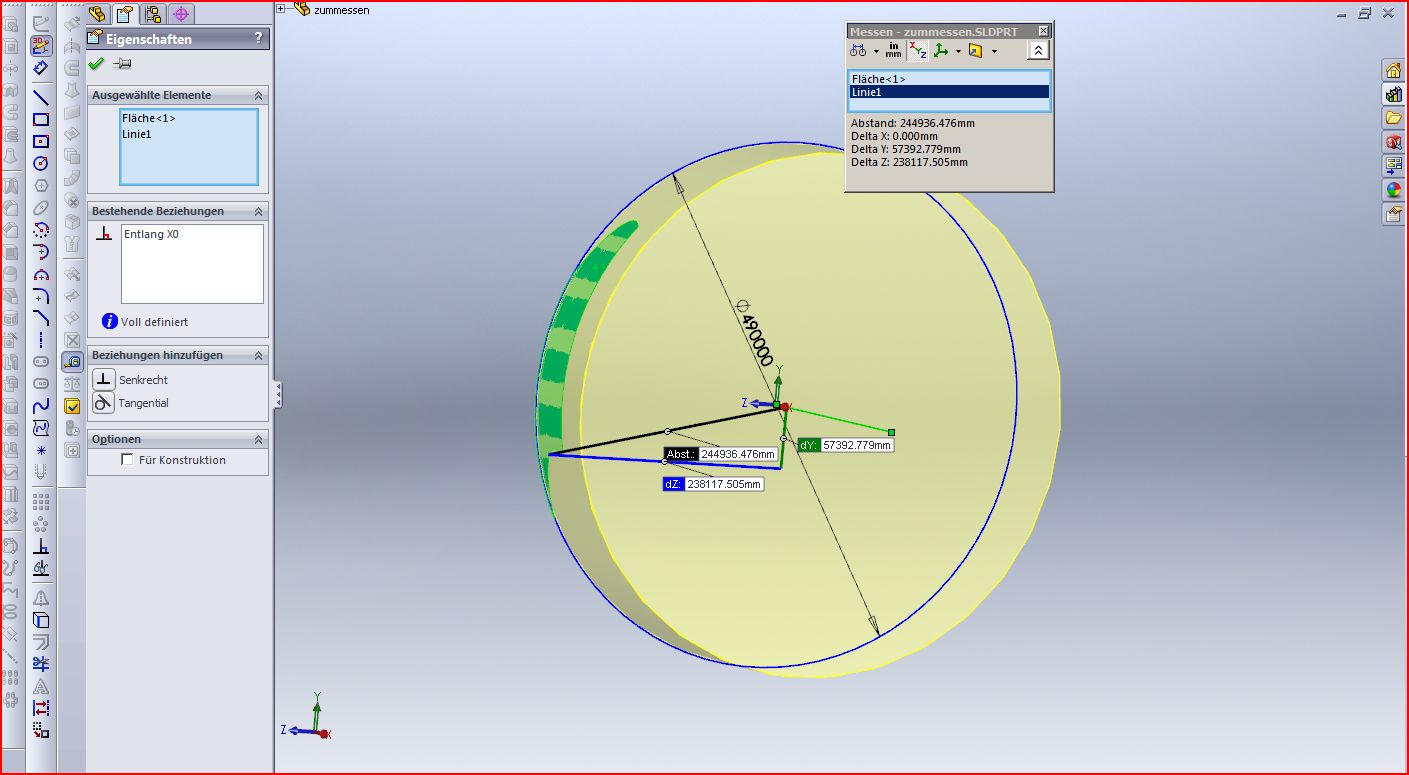Viewport: 1409px width, 775px height.
Task: Select the Circle sketch tool
Action: (41, 163)
